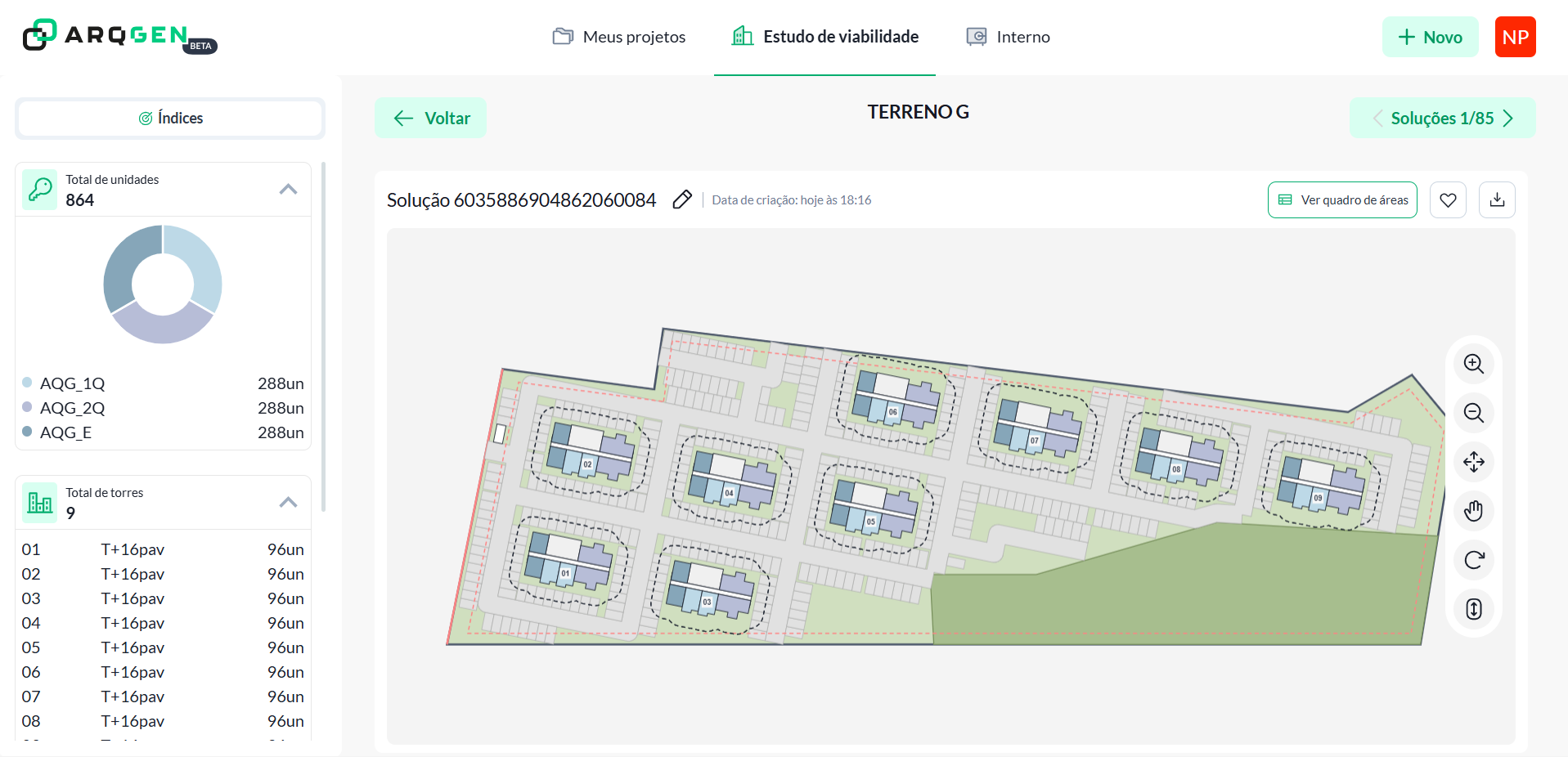
Task: Click the Novo button
Action: [x=1430, y=37]
